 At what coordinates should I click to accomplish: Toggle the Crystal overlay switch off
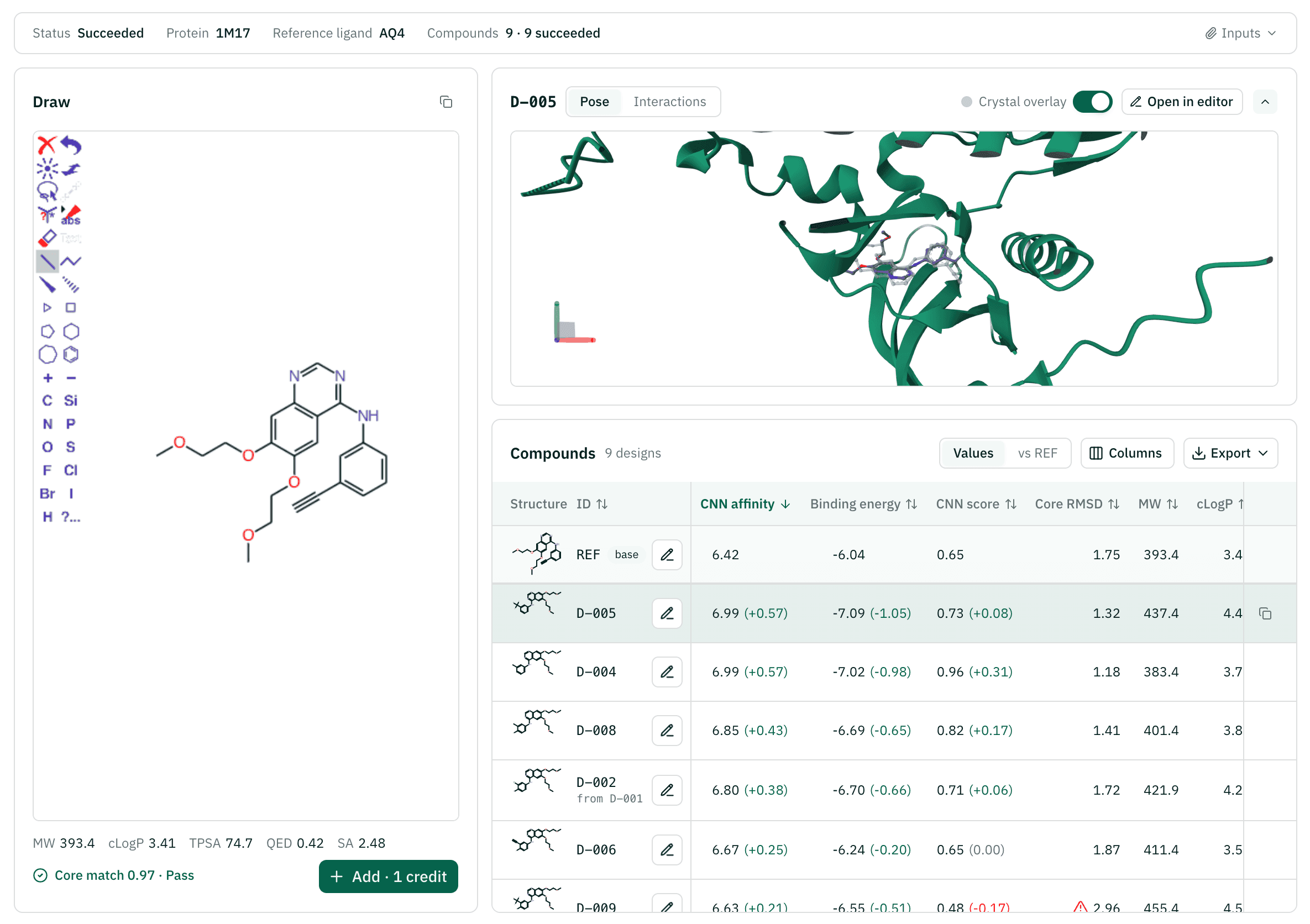[x=1092, y=102]
